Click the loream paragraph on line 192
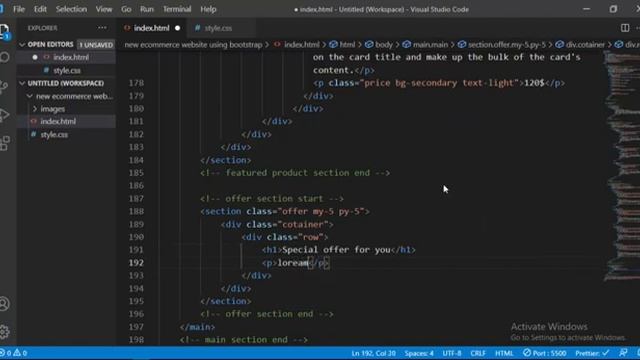Screen dimensions: 640x360 tap(295, 263)
